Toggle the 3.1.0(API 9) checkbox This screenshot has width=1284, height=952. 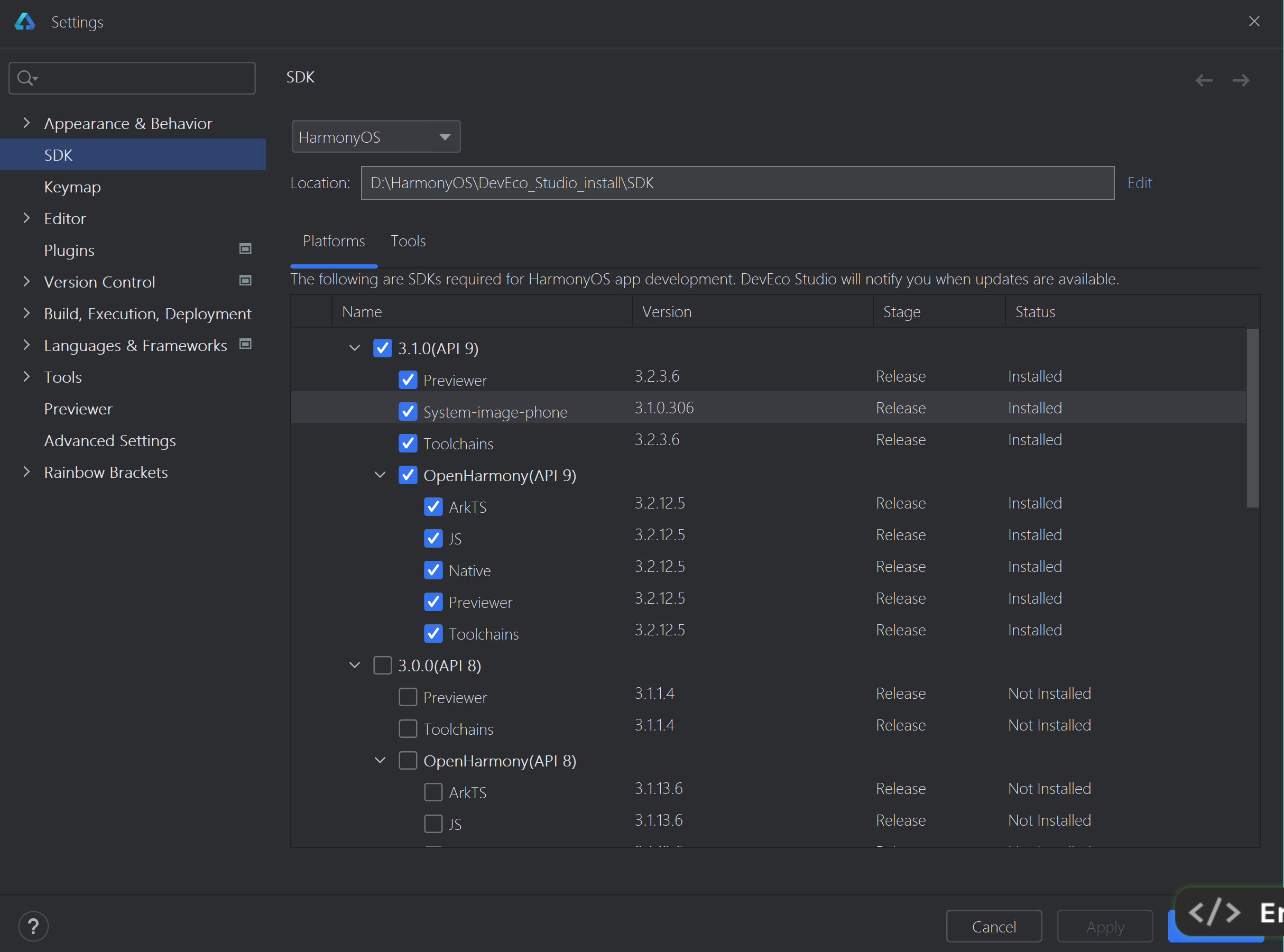point(383,348)
